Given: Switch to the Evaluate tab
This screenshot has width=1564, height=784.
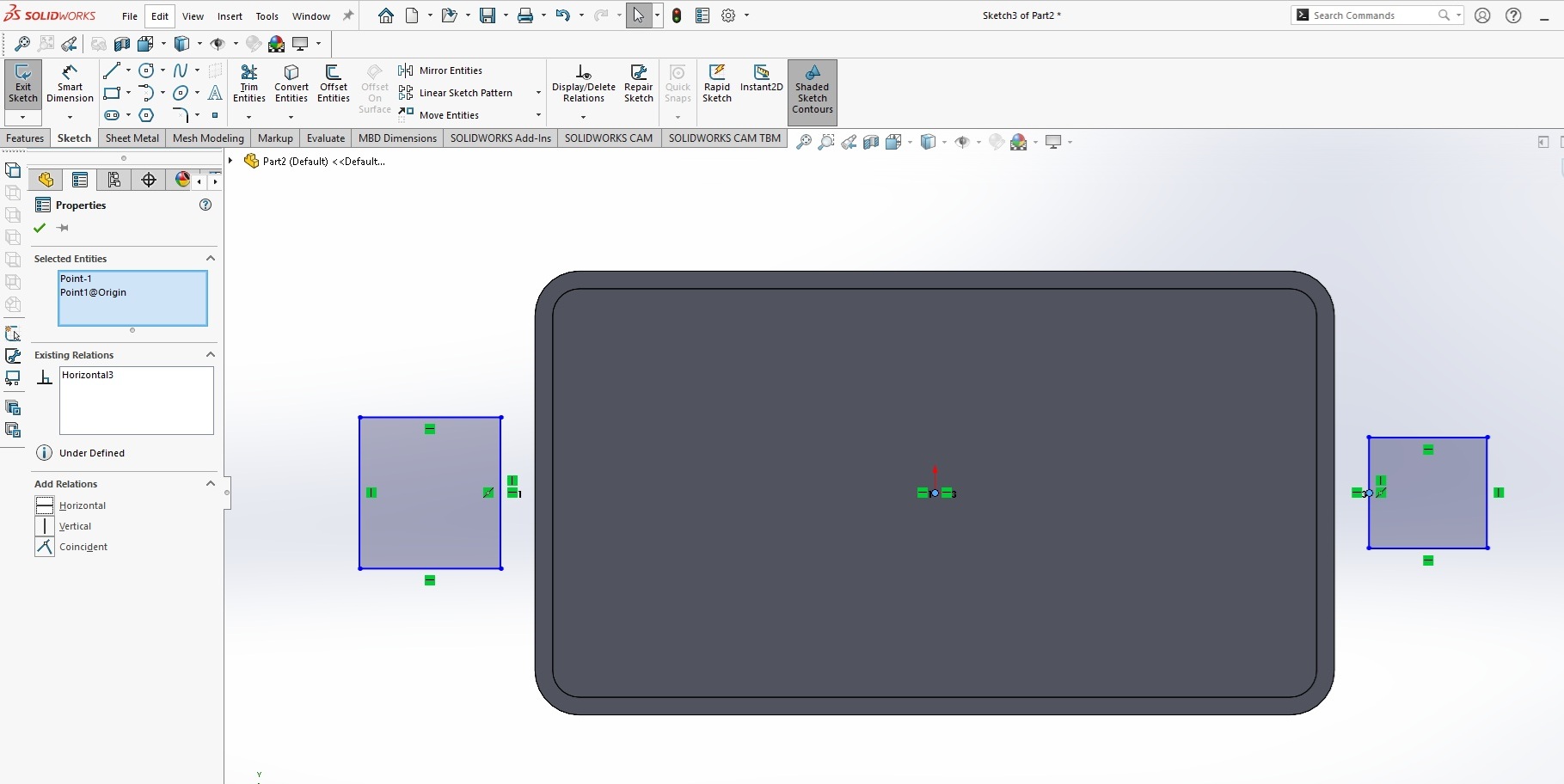Looking at the screenshot, I should tap(325, 138).
